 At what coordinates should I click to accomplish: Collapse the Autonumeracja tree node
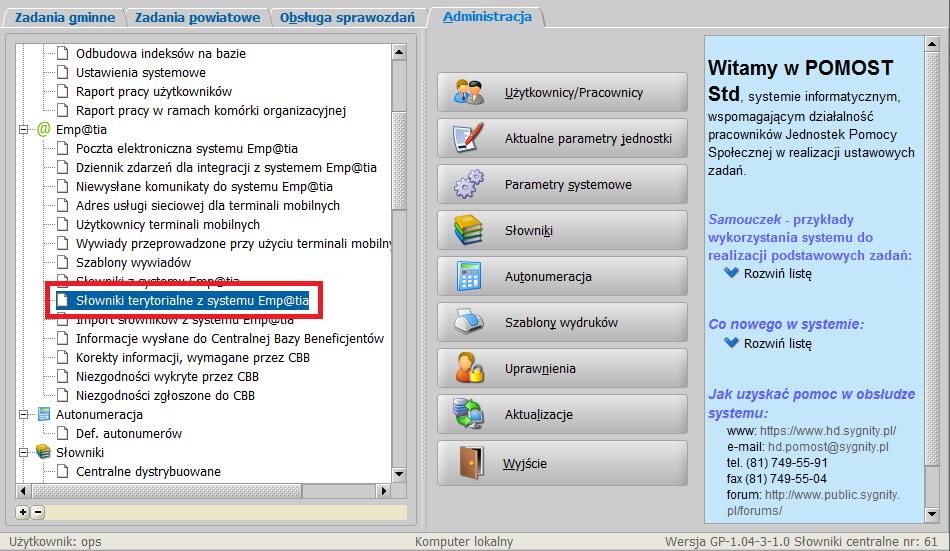[x=24, y=414]
